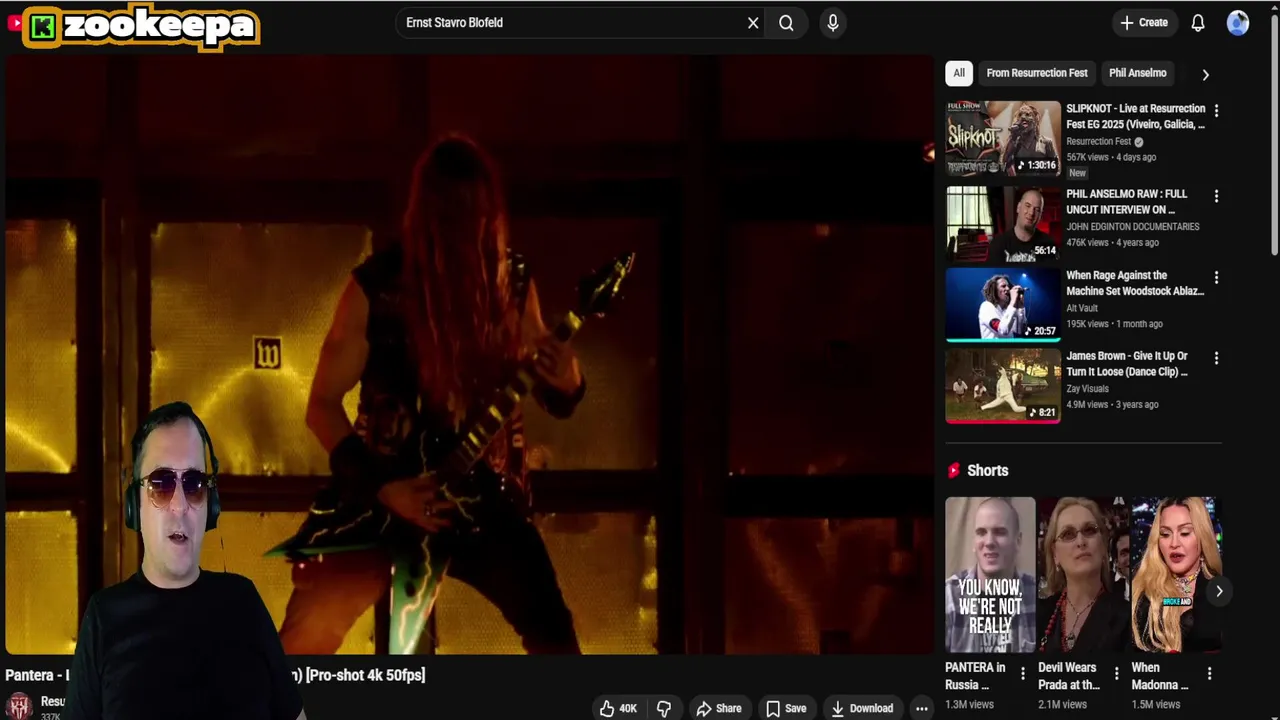The width and height of the screenshot is (1280, 720).
Task: Clear the search box with the X
Action: 753,23
